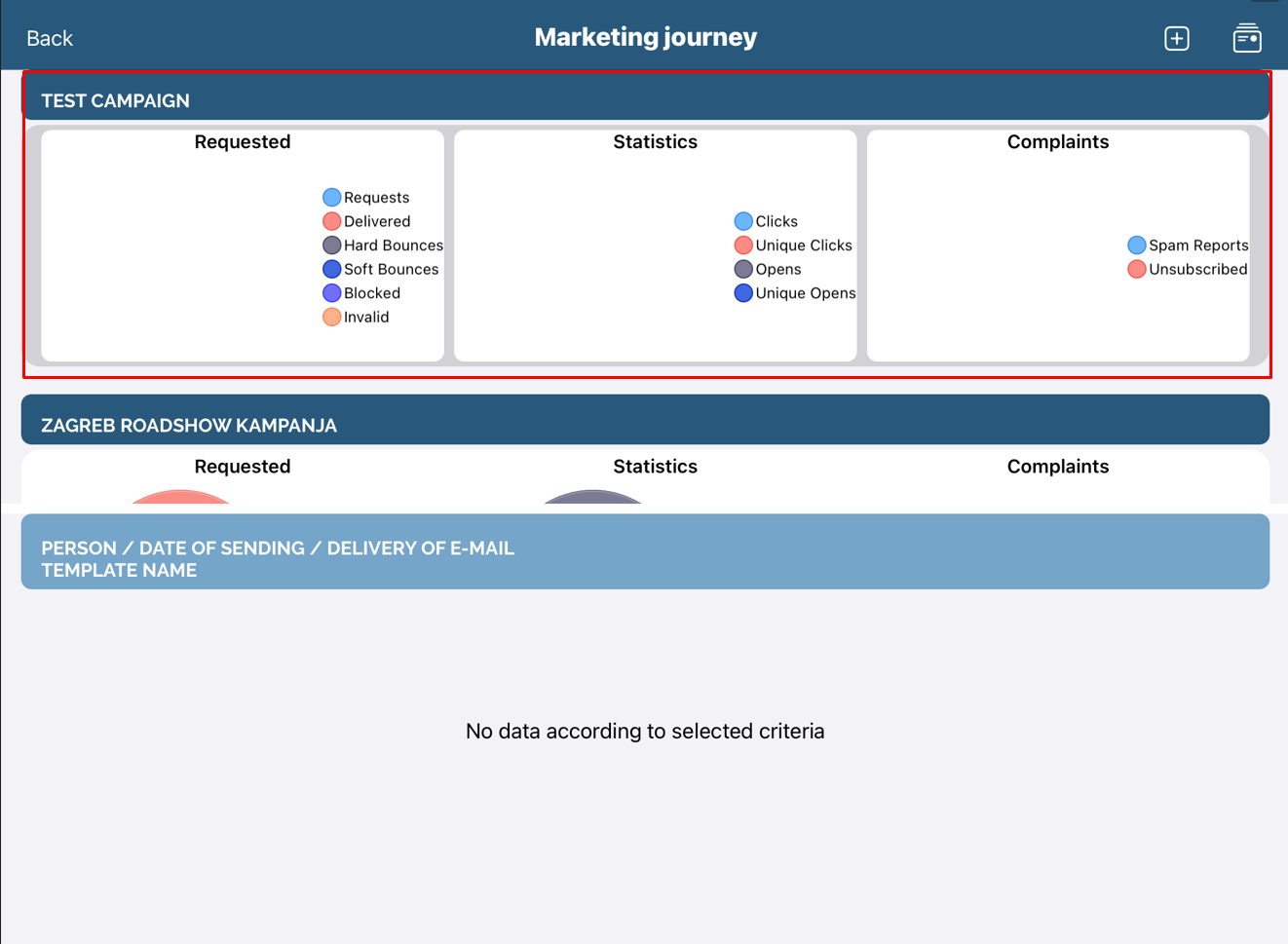The image size is (1288, 944).
Task: Click the gray pie chart under Zagreb Statistics
Action: 592,497
